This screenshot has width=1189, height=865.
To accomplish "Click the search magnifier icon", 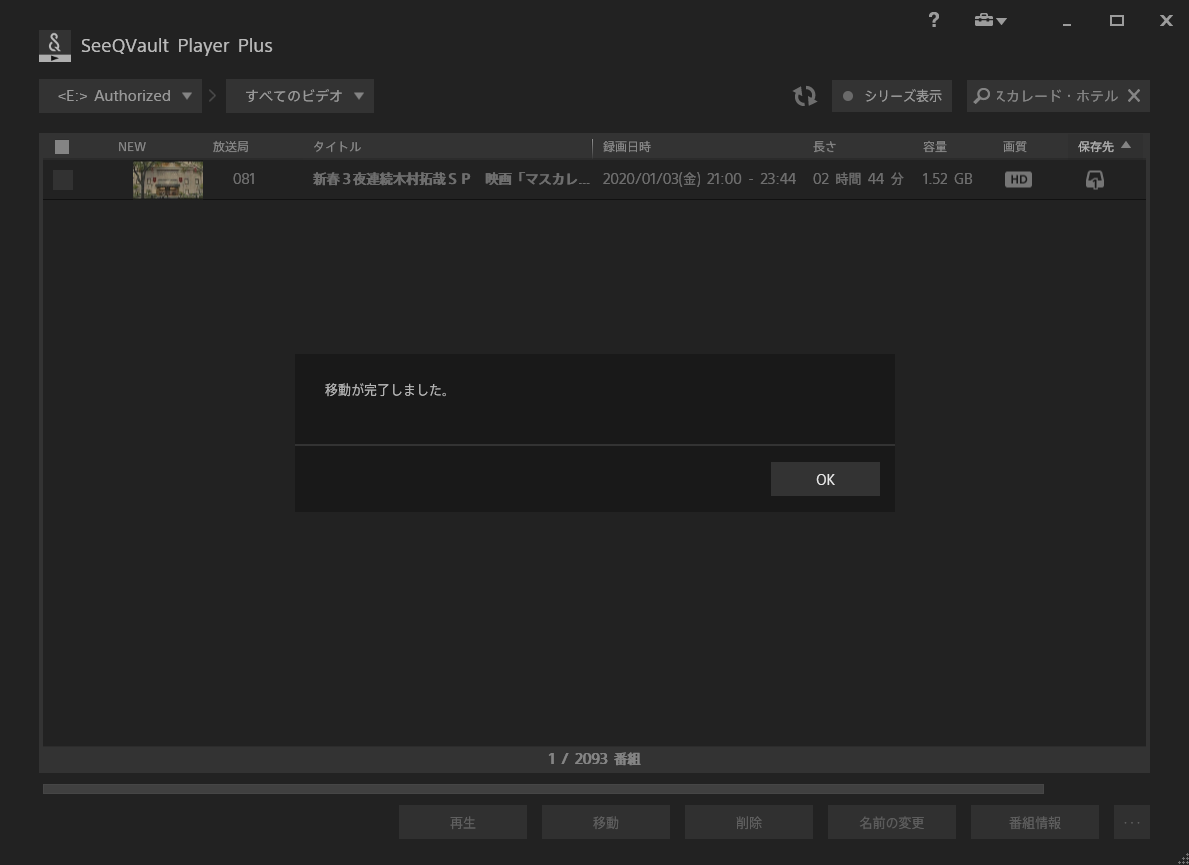I will [982, 96].
